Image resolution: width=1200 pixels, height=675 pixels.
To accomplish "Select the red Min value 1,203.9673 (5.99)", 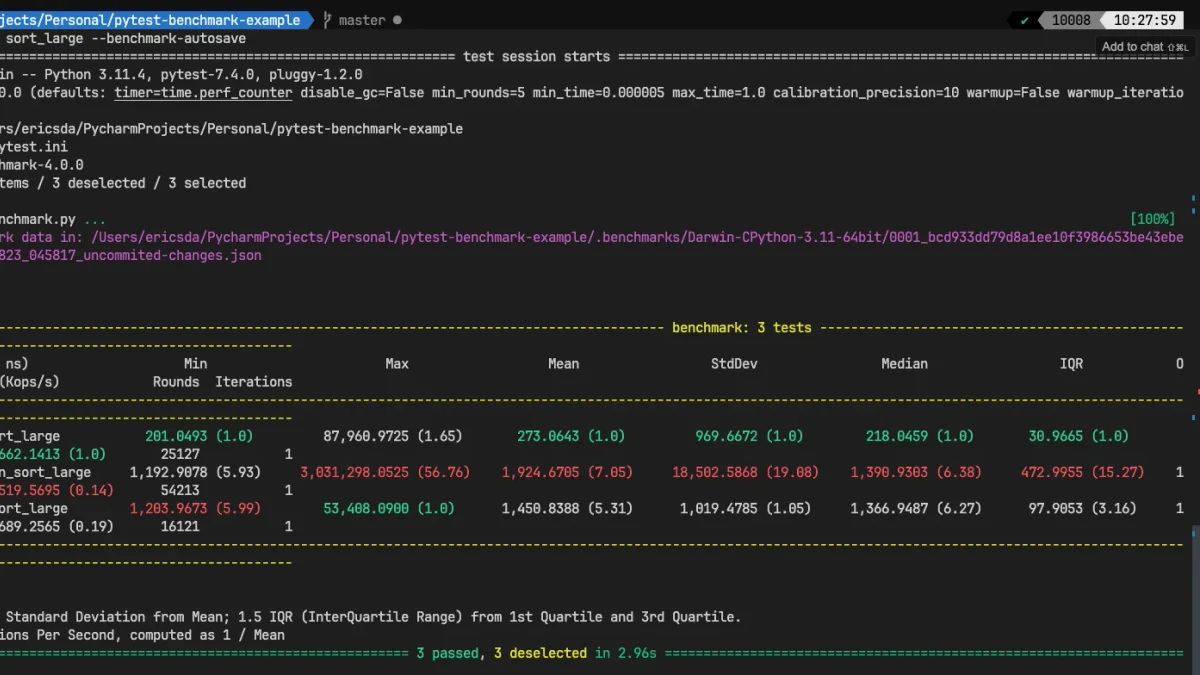I will tap(194, 507).
